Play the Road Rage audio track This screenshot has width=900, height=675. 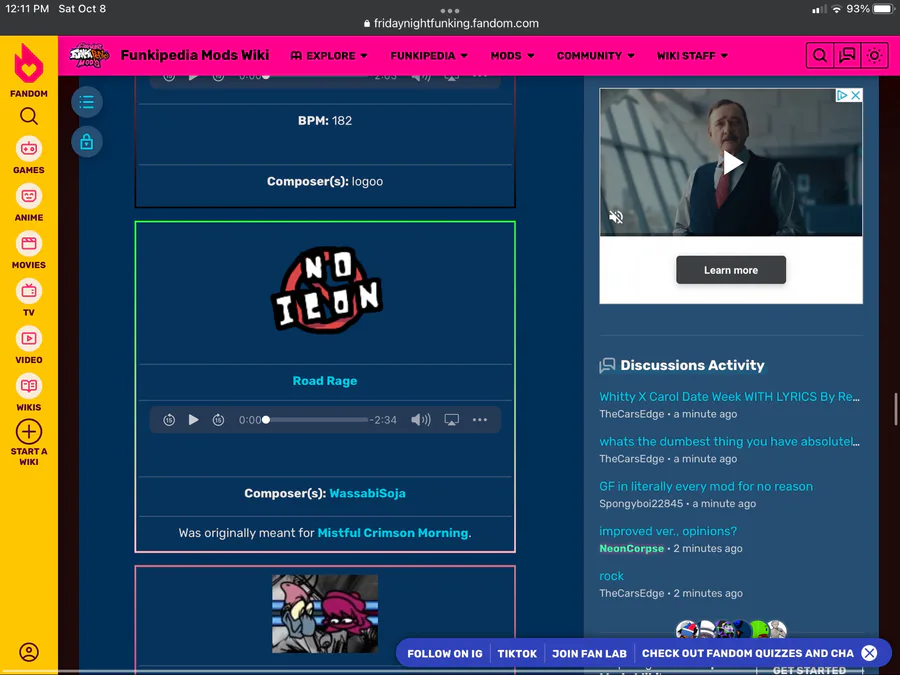tap(193, 420)
